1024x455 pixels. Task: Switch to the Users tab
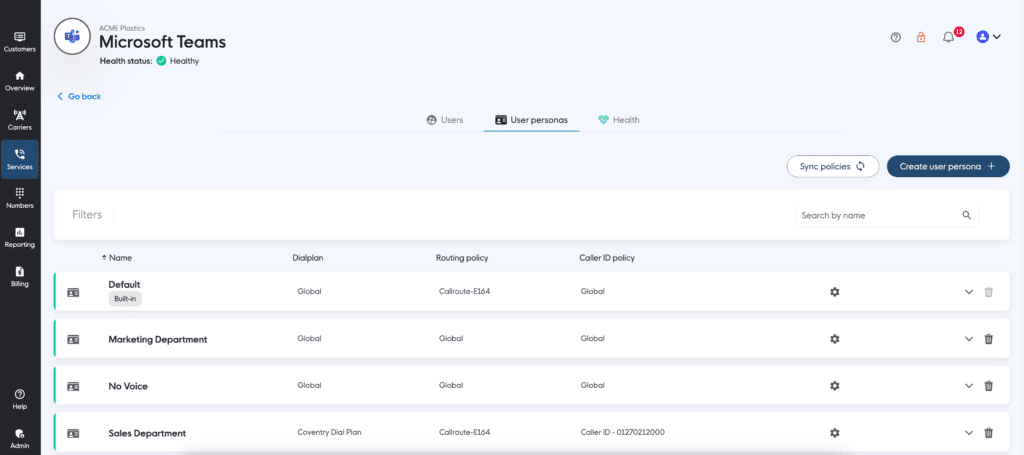[x=445, y=120]
